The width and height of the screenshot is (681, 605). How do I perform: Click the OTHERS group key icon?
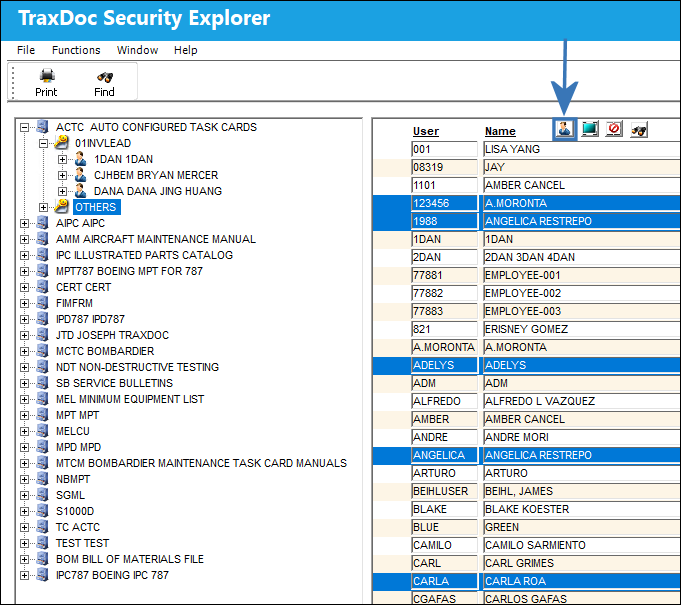pyautogui.click(x=62, y=207)
